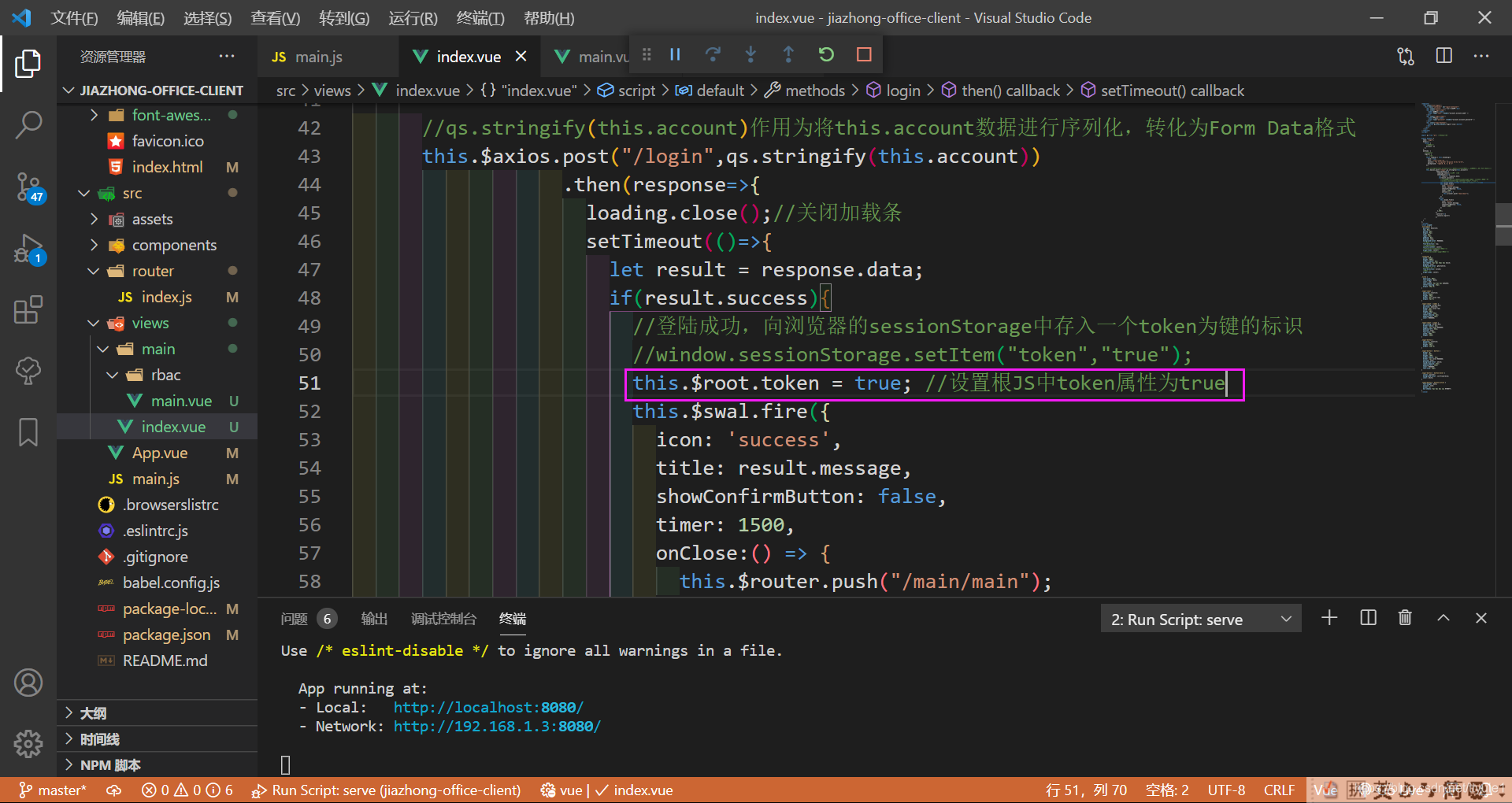Open the 终端(T) menu

point(480,17)
